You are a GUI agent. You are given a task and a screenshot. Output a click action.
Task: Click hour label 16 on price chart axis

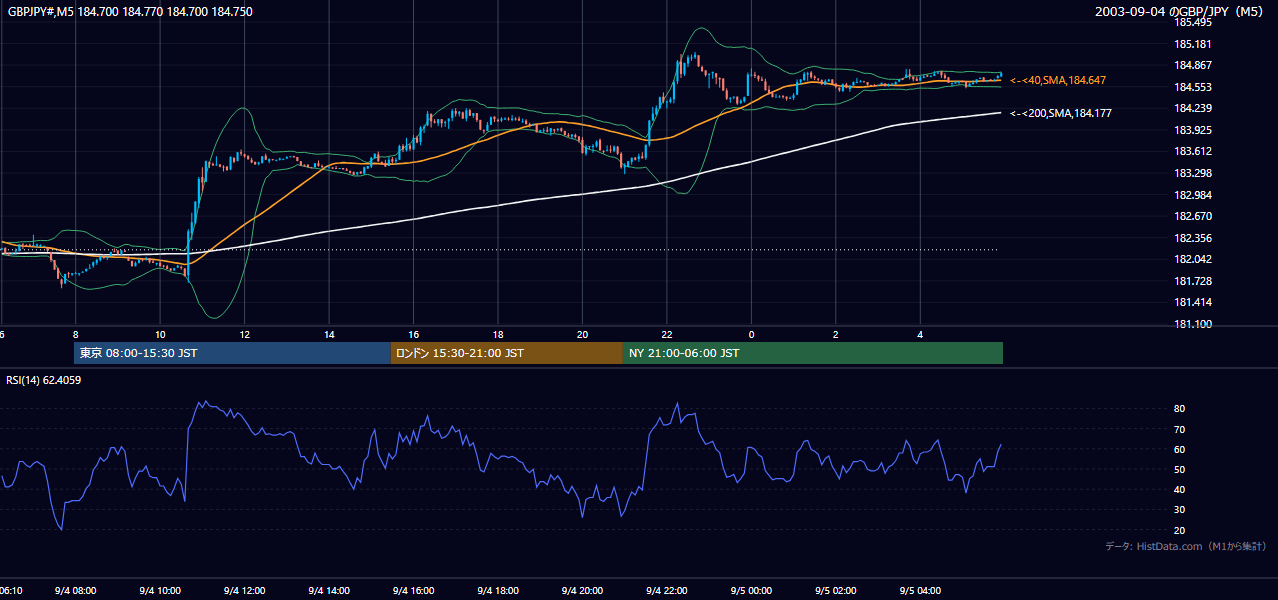point(413,334)
